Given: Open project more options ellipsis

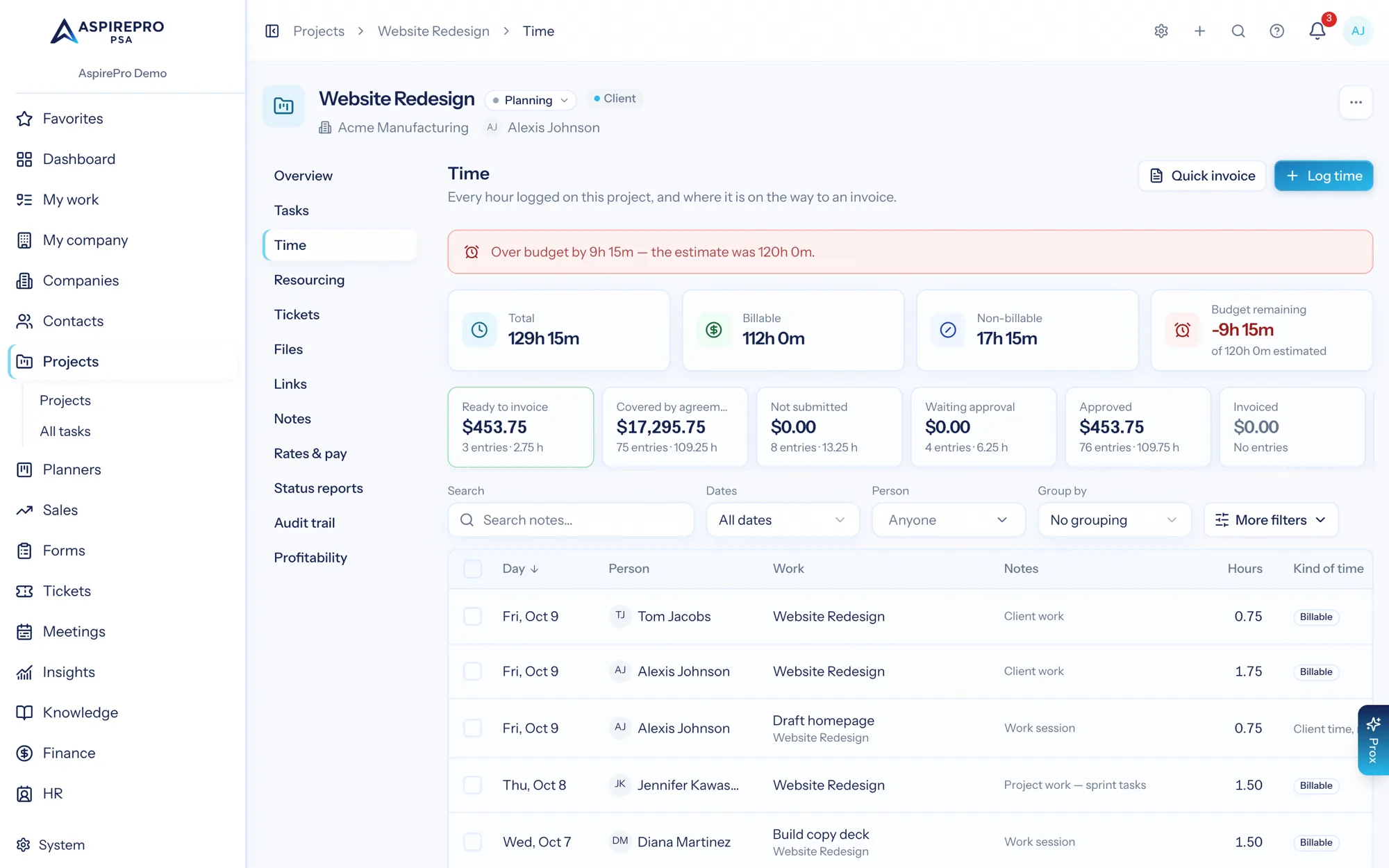Looking at the screenshot, I should (1356, 103).
